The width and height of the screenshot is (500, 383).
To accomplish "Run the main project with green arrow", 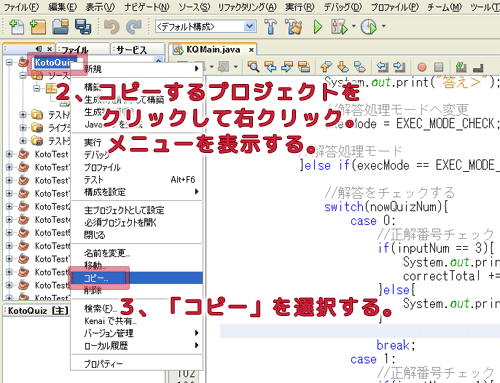I will pos(317,27).
